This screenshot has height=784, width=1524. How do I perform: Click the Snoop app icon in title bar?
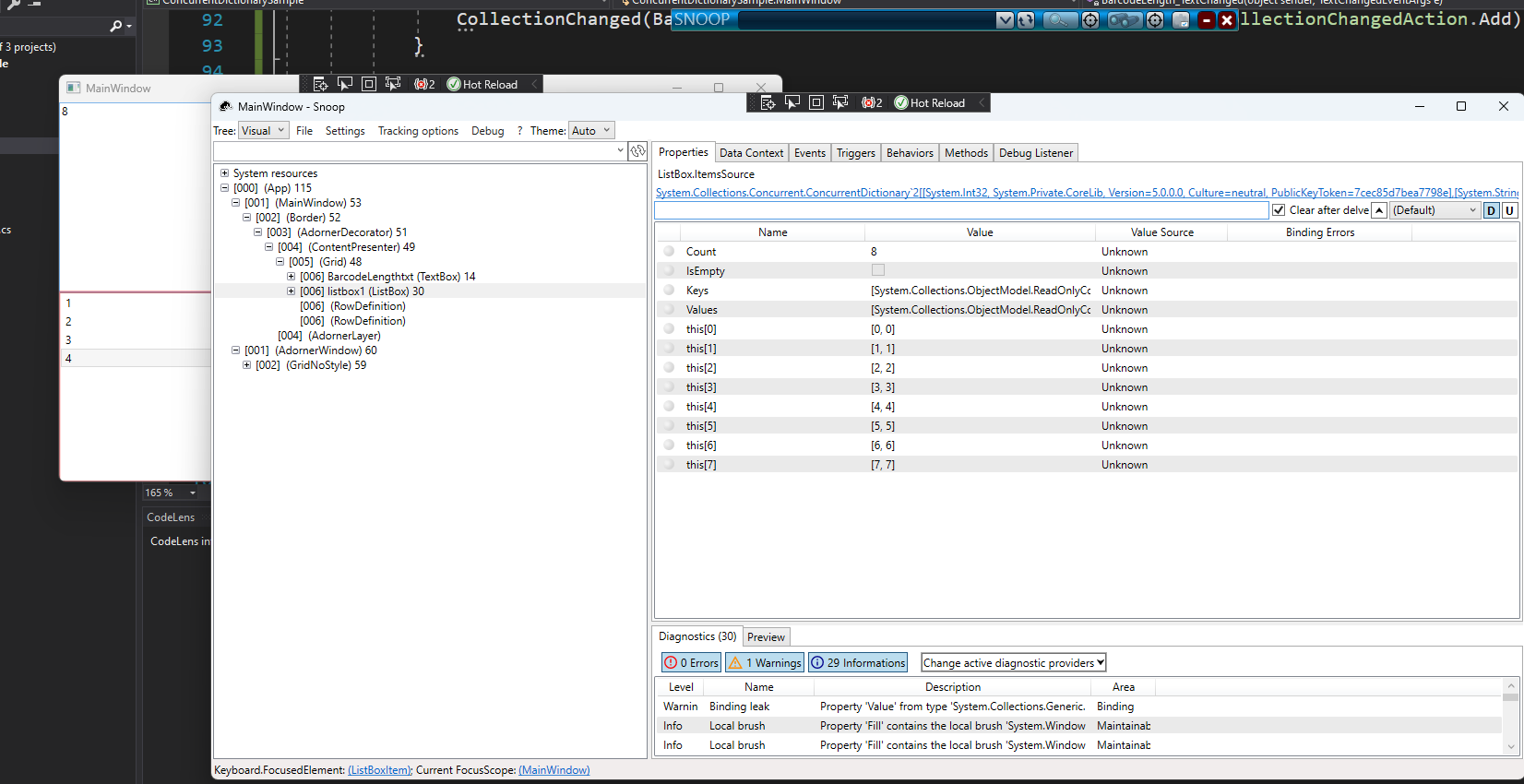pos(225,107)
